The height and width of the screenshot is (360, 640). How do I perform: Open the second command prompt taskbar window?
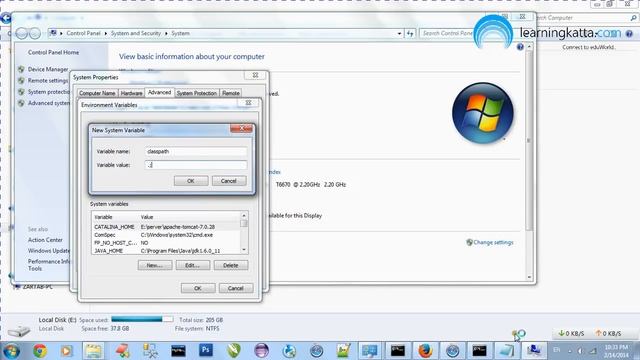480,351
